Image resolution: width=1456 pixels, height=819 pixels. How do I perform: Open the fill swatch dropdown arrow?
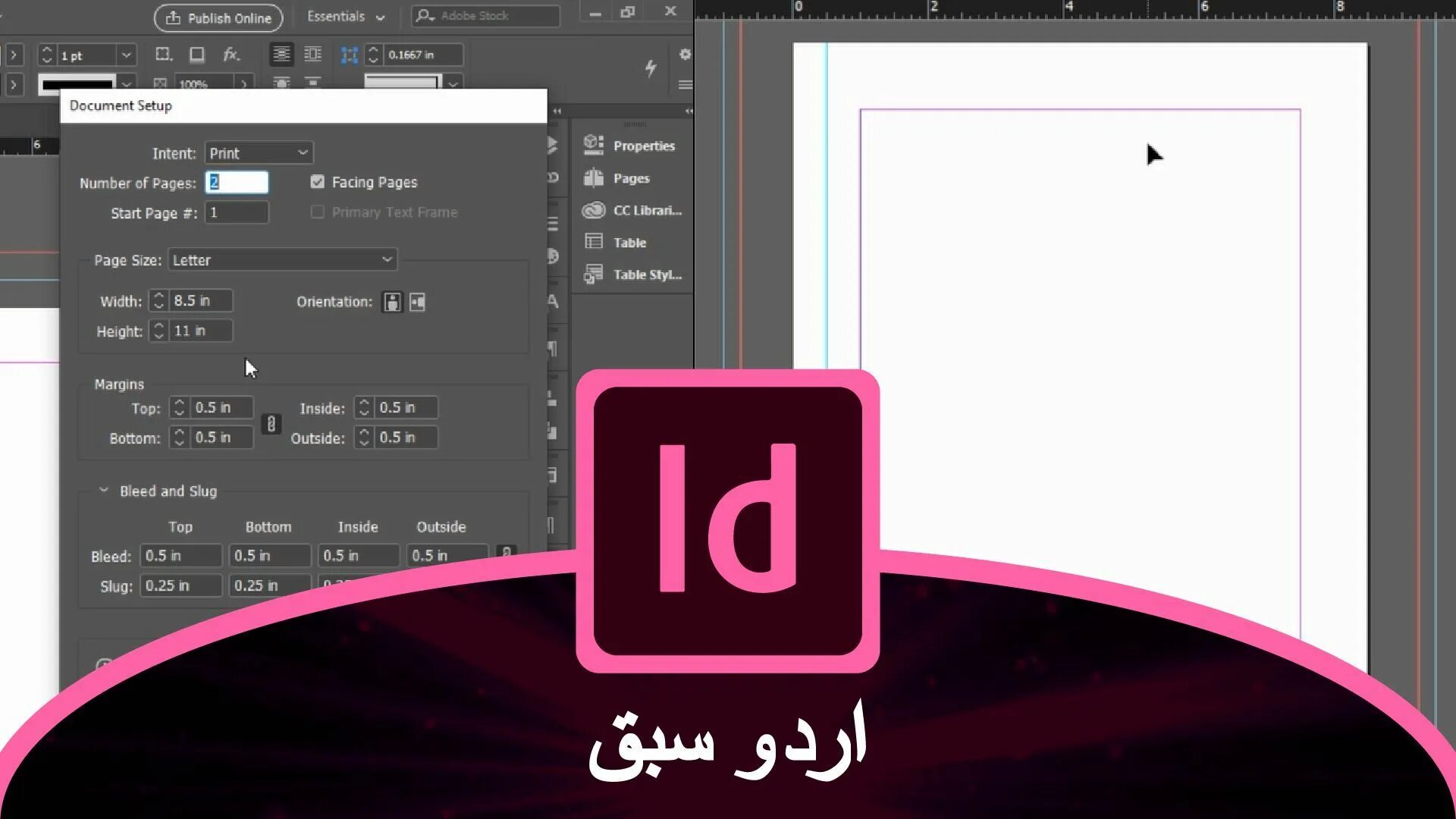tap(453, 83)
